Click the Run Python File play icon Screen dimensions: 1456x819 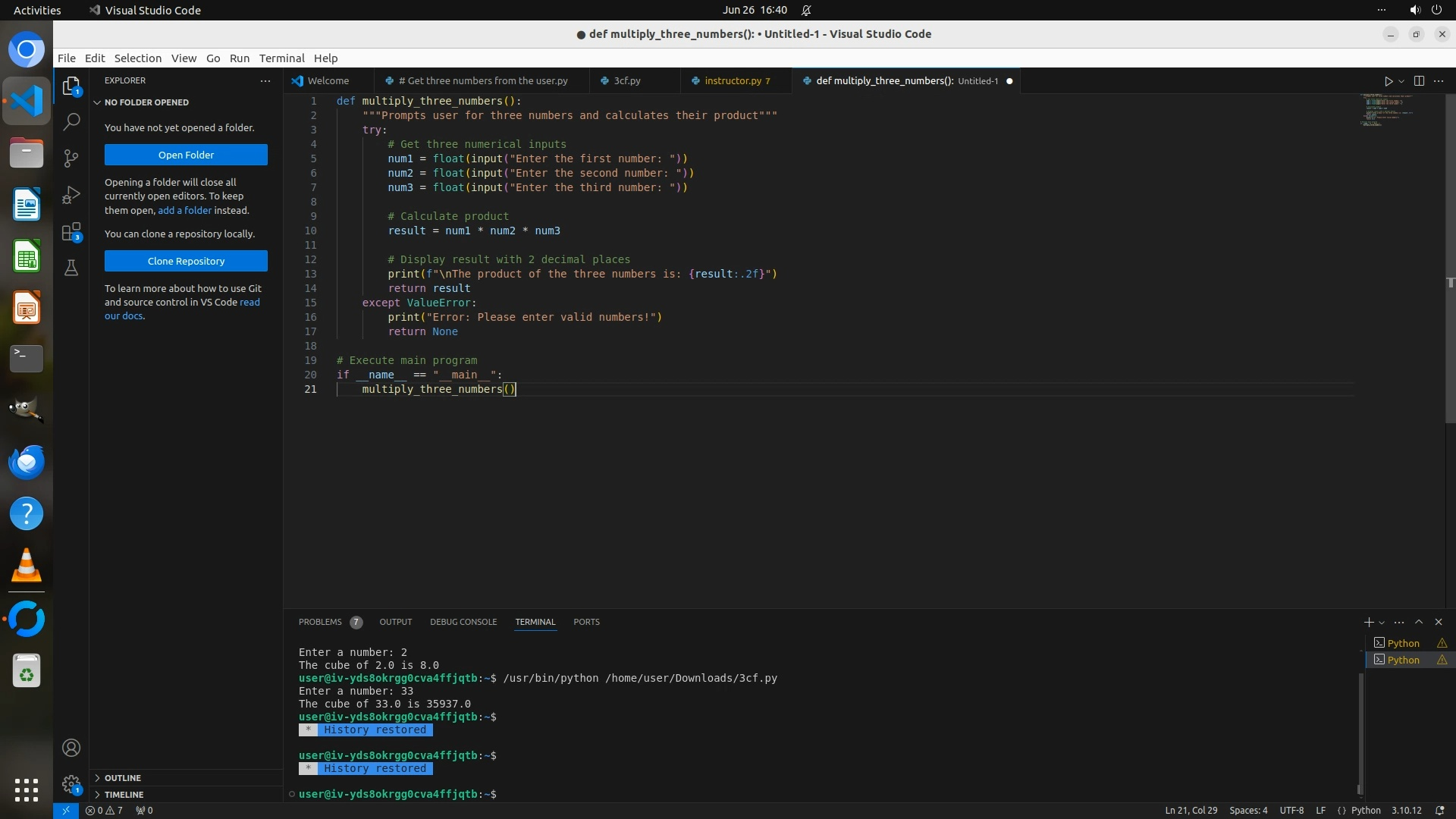tap(1388, 81)
